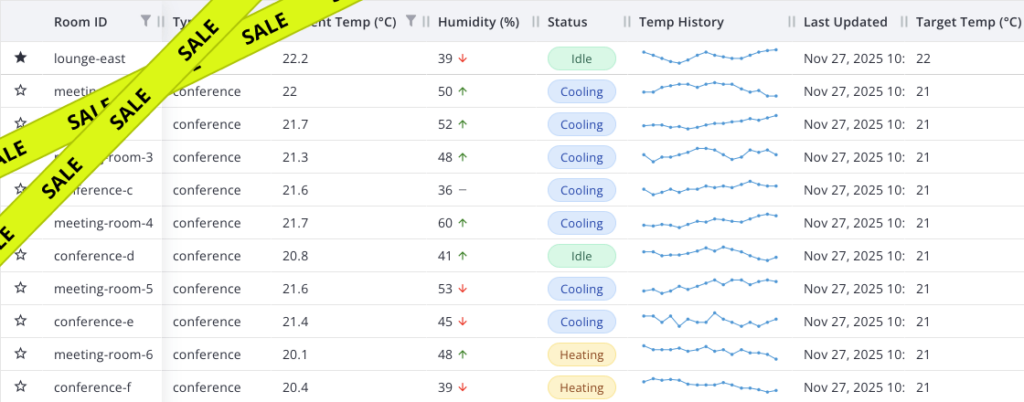Open the Room ID column filter
Viewport: 1024px width, 402px height.
147,21
